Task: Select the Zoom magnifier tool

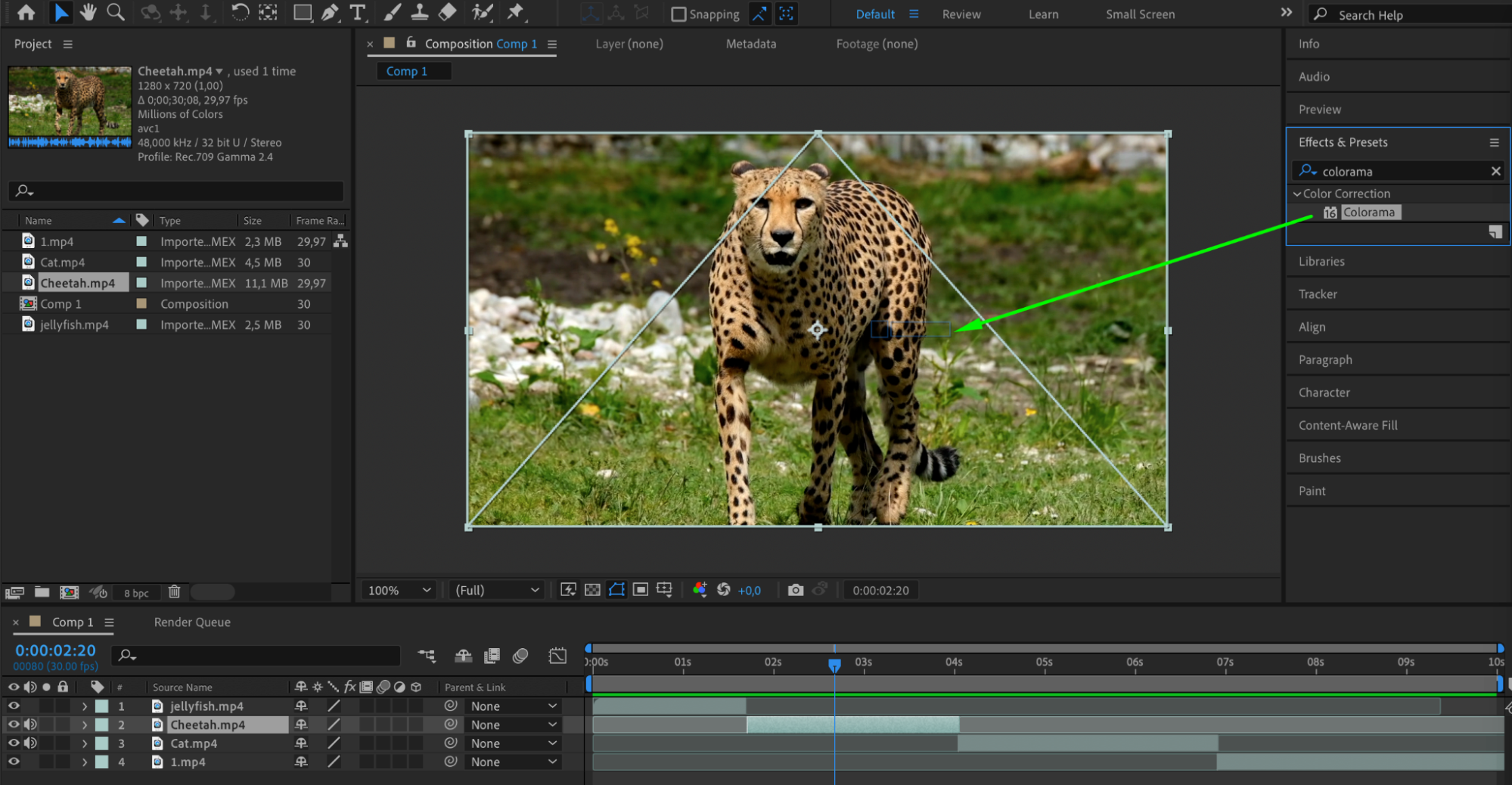Action: coord(116,12)
